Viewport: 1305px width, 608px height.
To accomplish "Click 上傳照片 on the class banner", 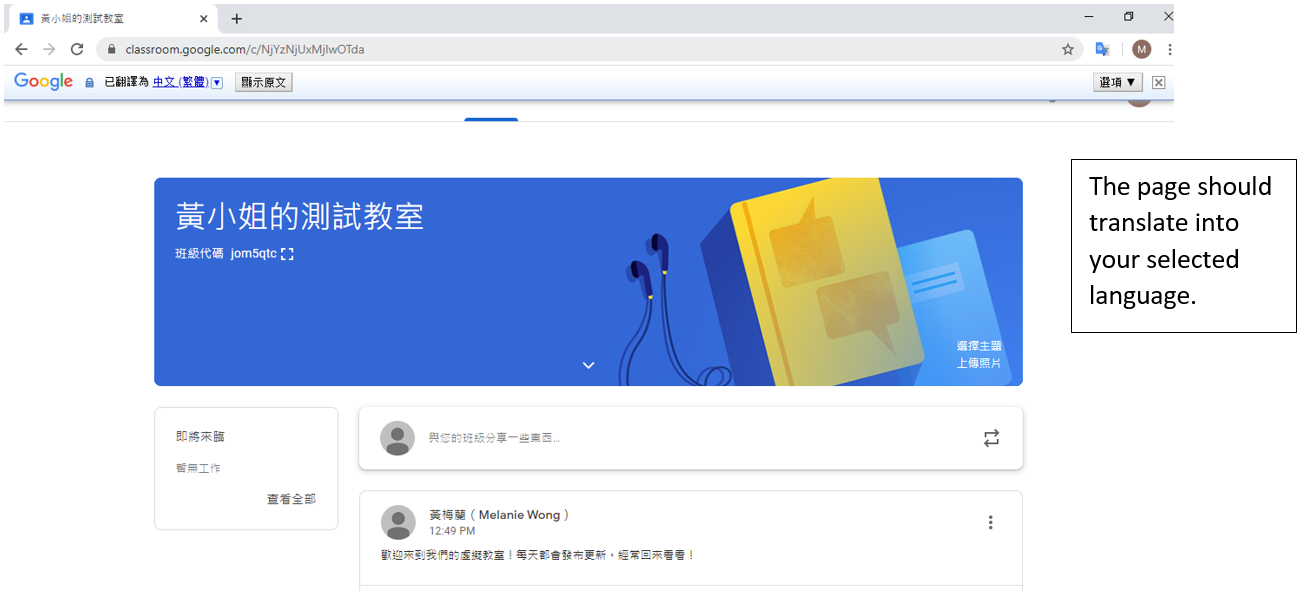I will pos(978,363).
